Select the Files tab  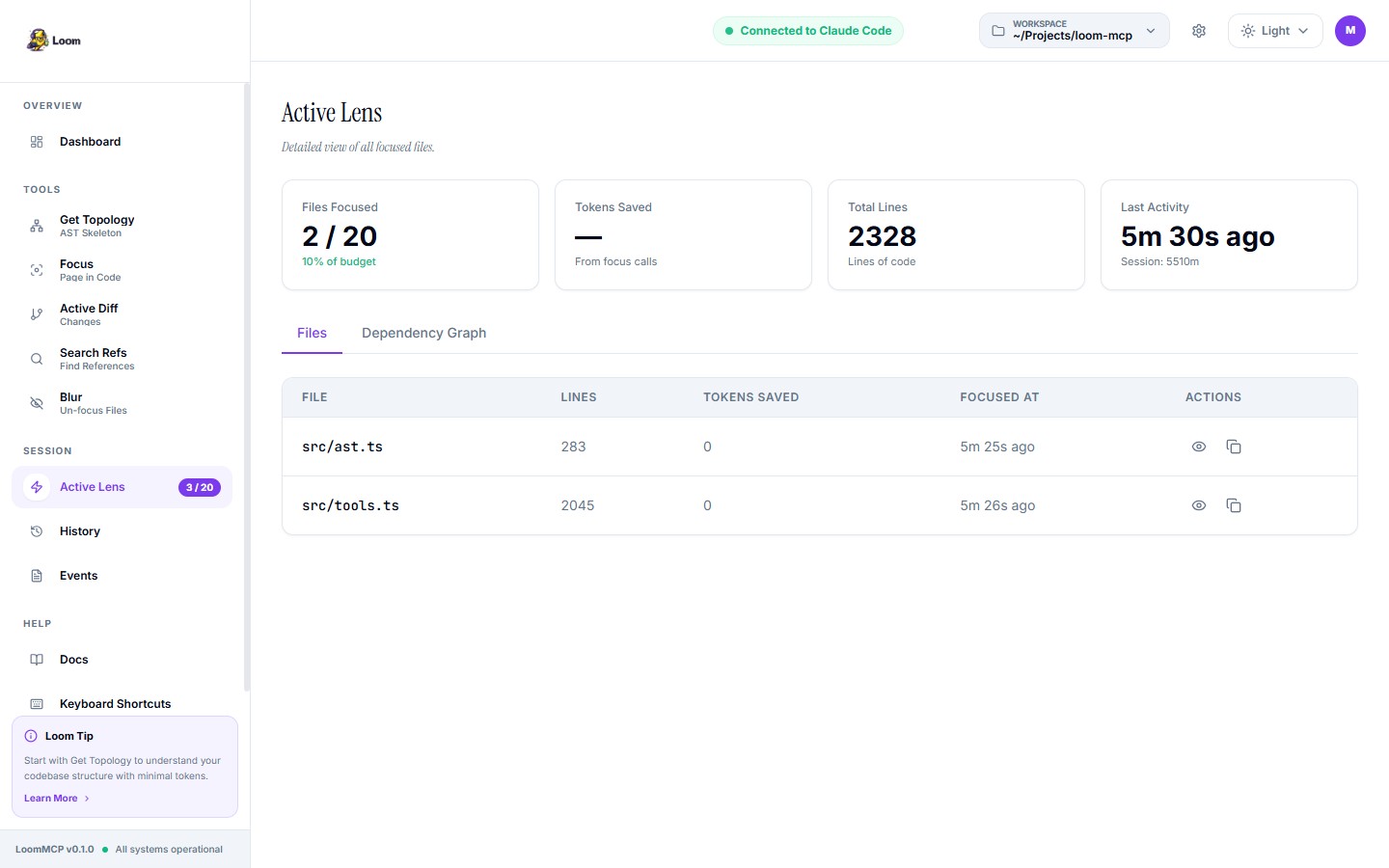312,333
